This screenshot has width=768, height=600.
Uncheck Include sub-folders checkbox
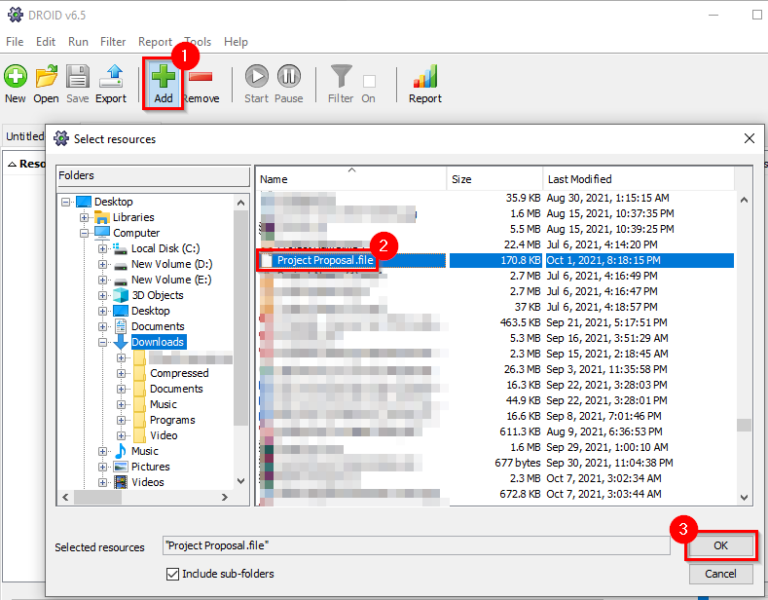click(x=172, y=574)
